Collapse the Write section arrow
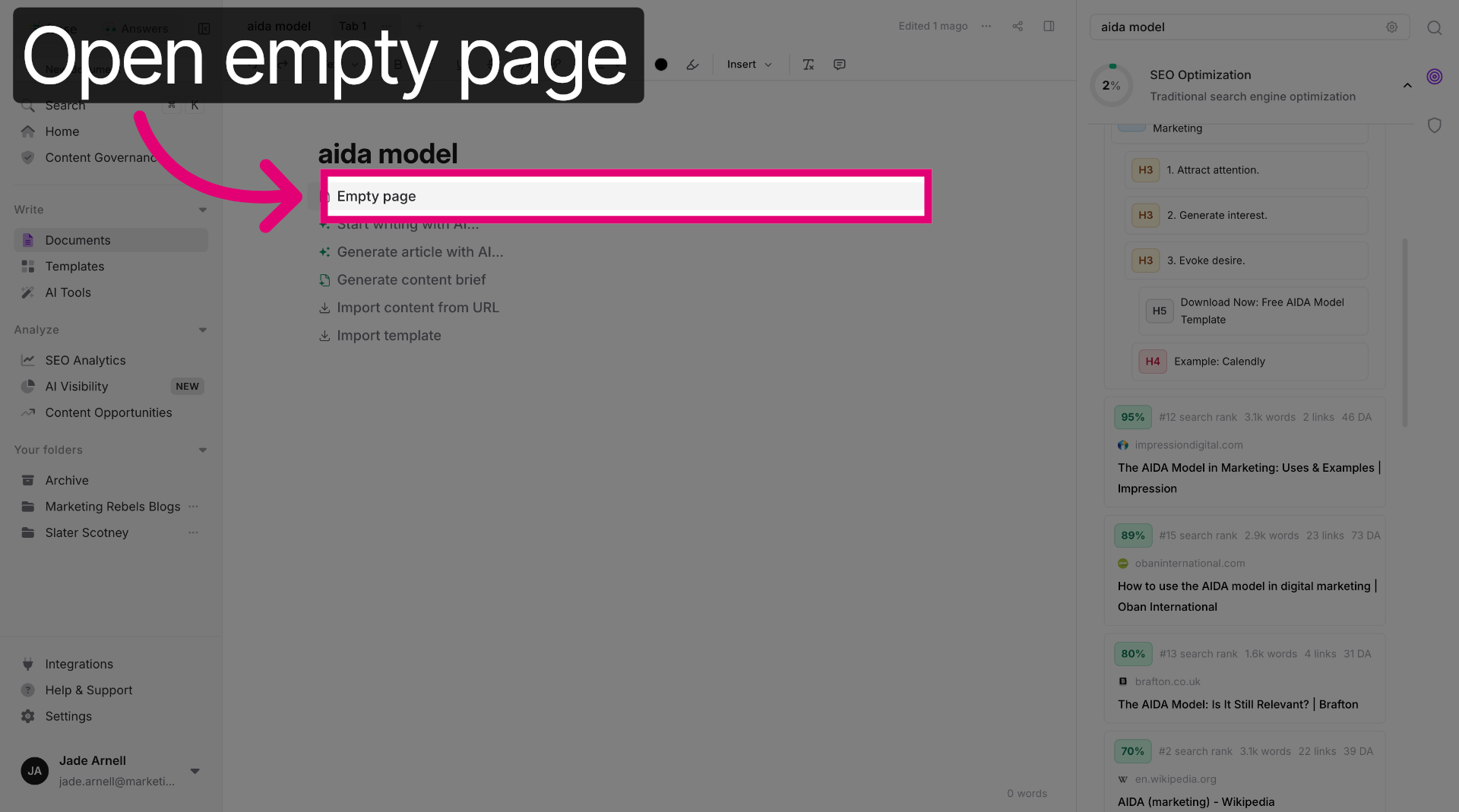1459x812 pixels. [x=203, y=210]
